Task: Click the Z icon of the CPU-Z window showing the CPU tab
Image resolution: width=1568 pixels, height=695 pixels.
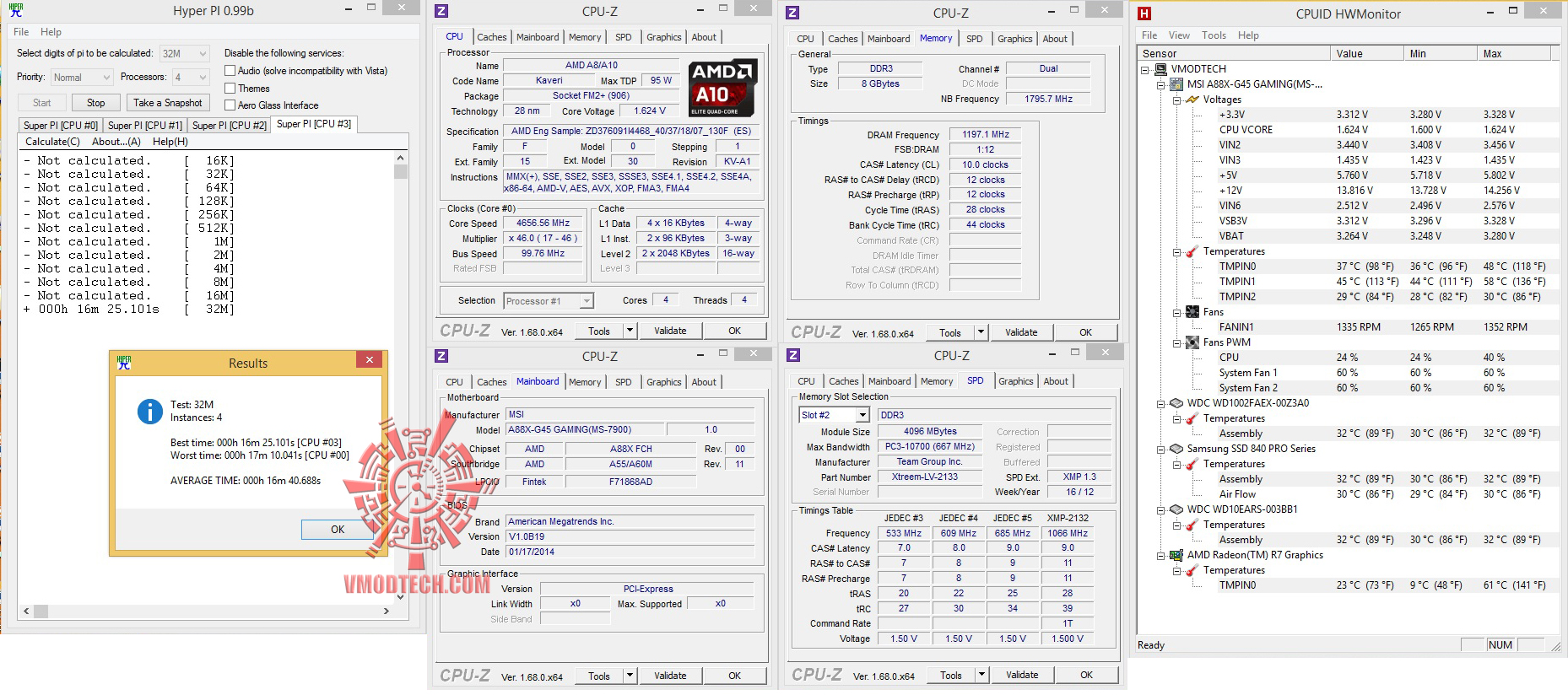Action: [x=441, y=12]
